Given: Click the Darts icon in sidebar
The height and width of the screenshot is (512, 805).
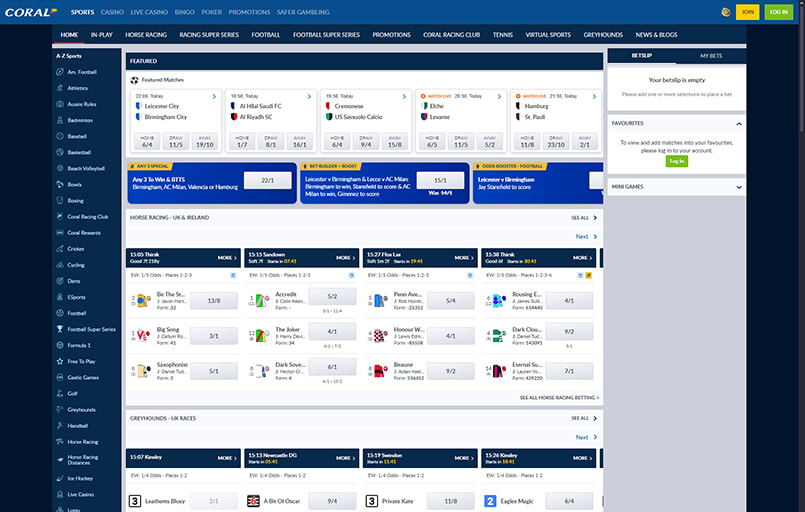Looking at the screenshot, I should [60, 281].
